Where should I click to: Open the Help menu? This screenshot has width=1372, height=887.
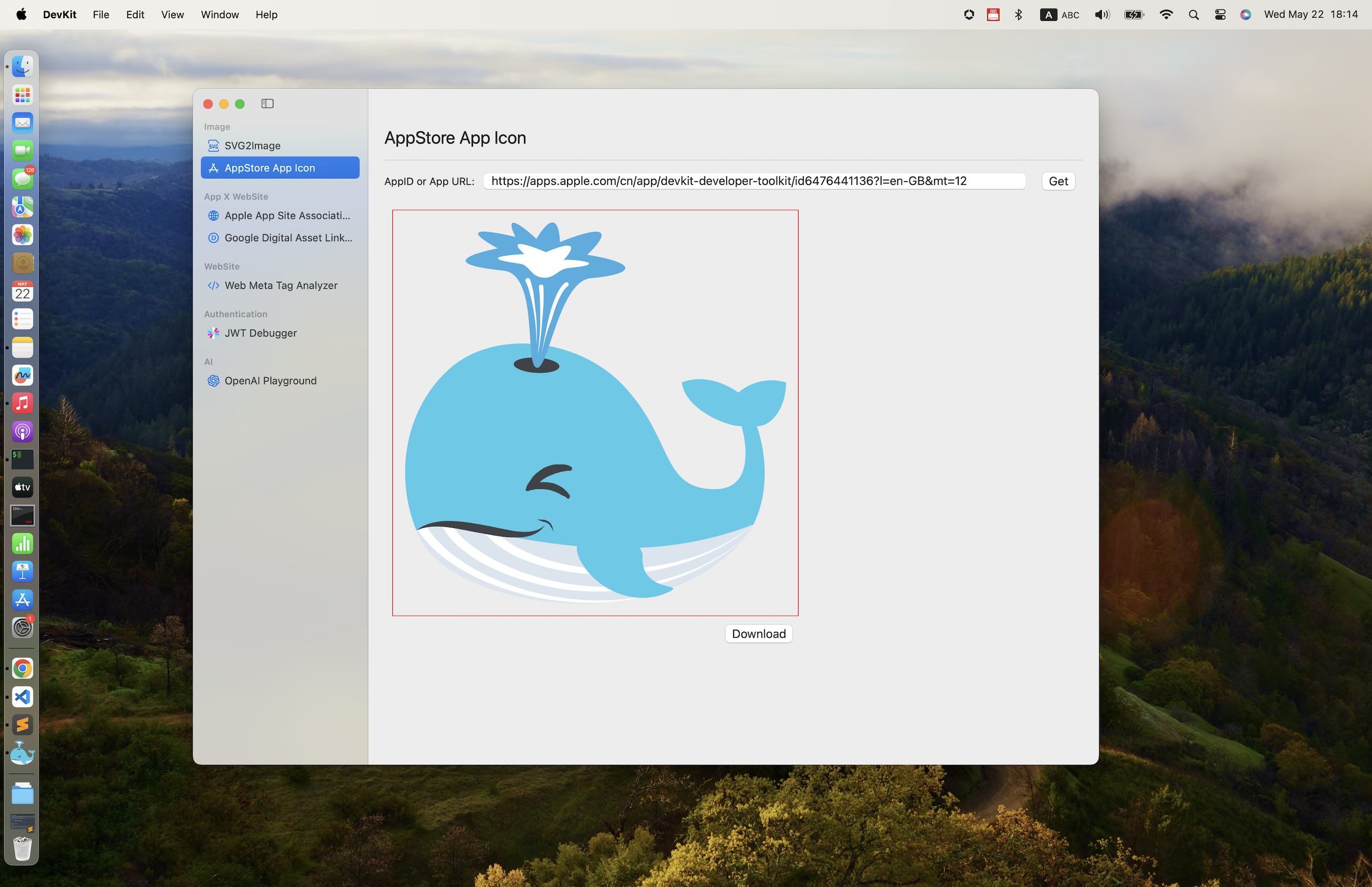[266, 14]
